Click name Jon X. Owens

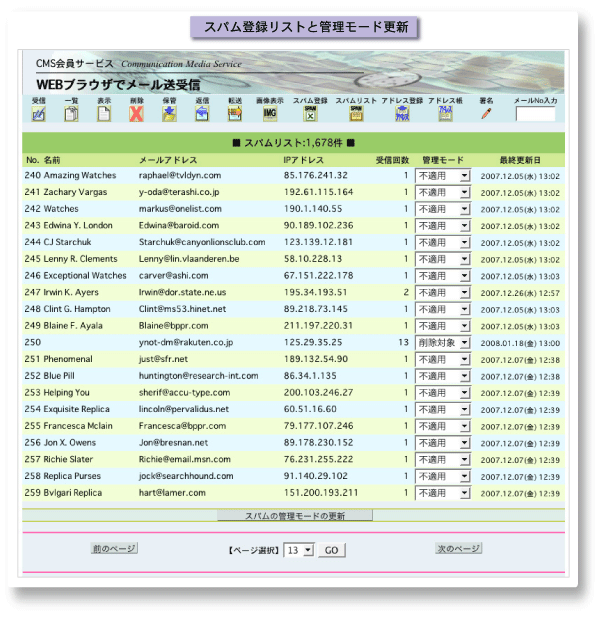click(69, 443)
